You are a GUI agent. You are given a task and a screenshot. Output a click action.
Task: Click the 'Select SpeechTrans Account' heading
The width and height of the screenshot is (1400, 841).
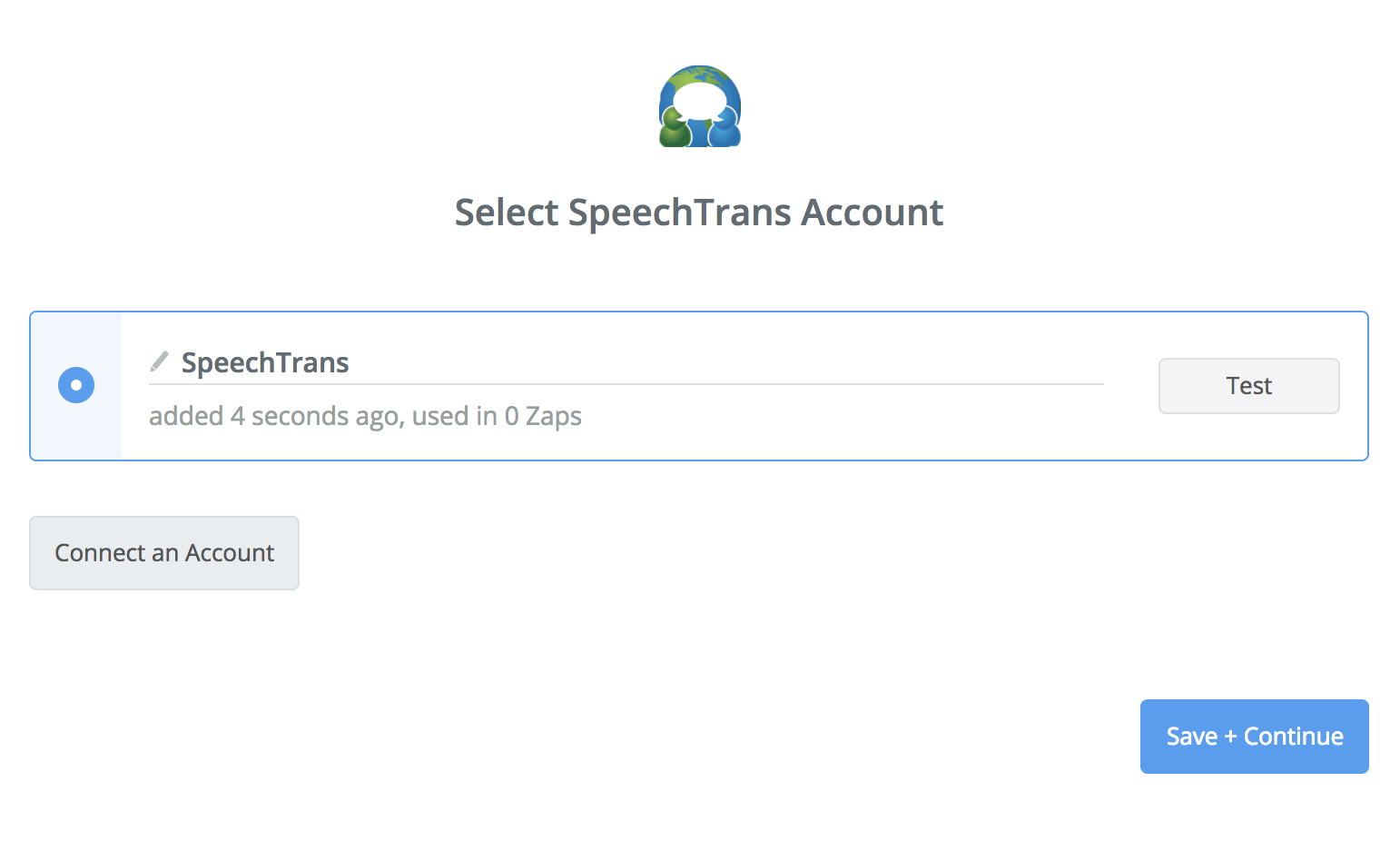(x=699, y=213)
